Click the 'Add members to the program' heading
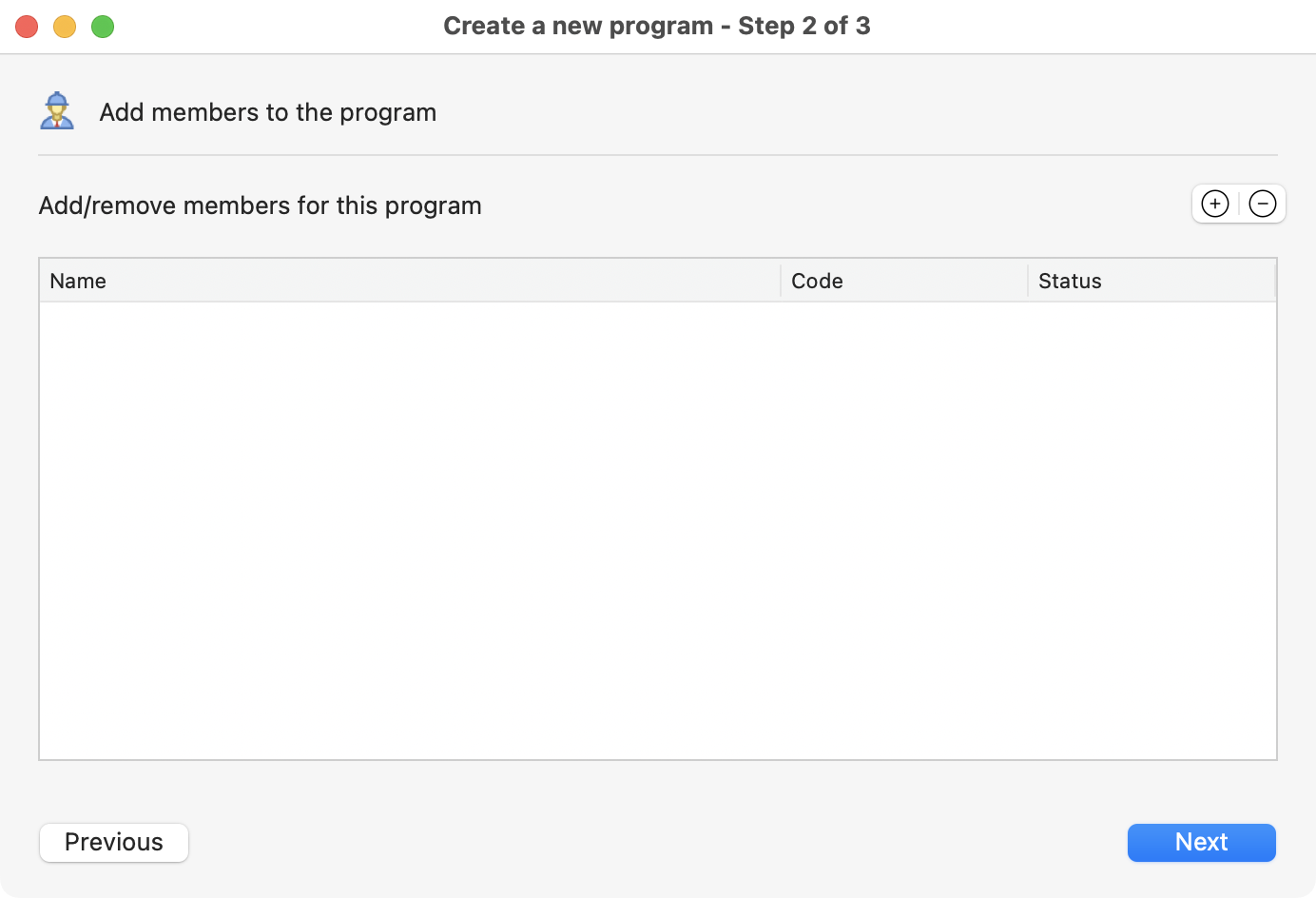 click(x=268, y=112)
